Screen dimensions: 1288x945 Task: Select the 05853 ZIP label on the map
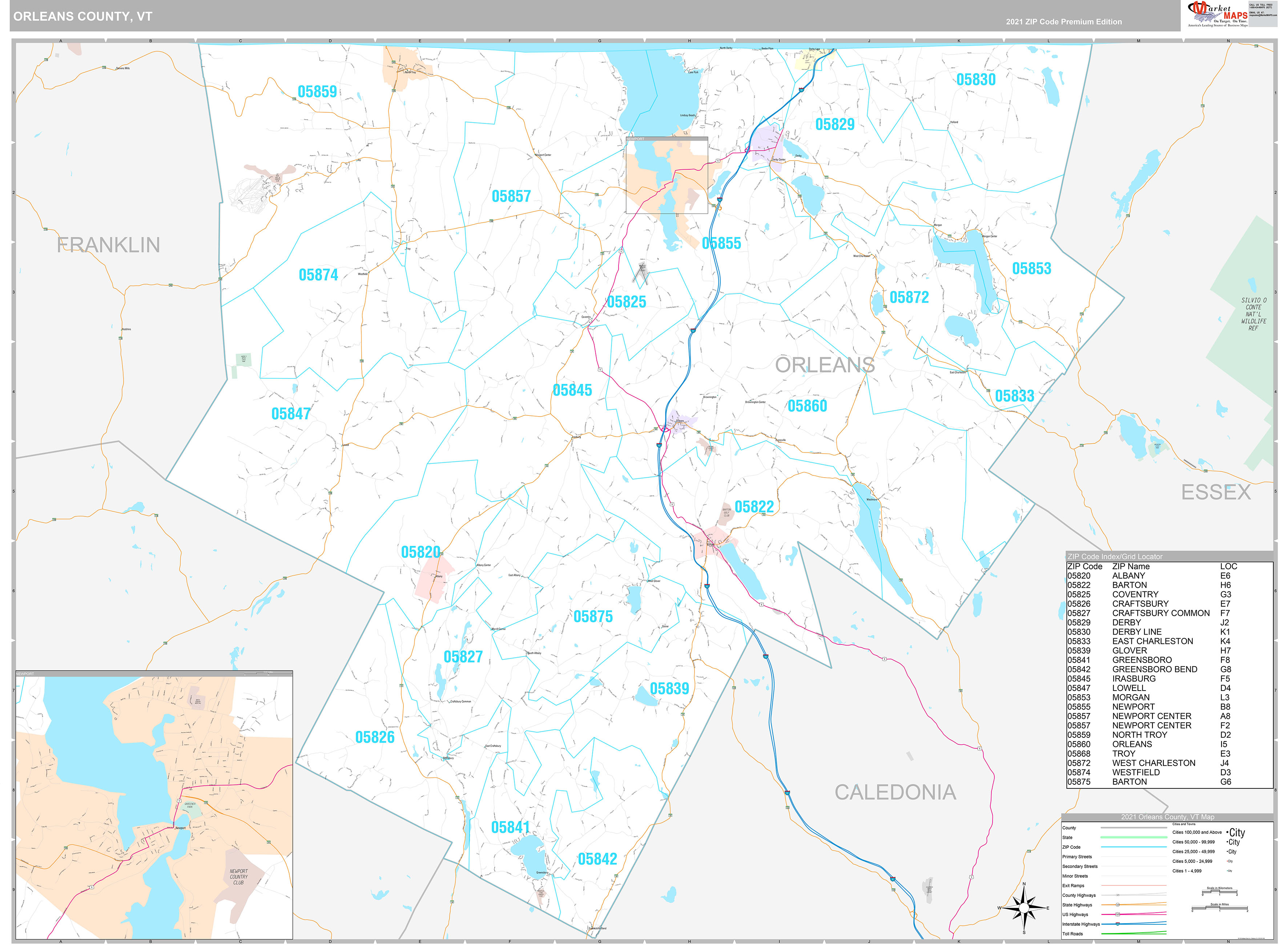point(1031,268)
